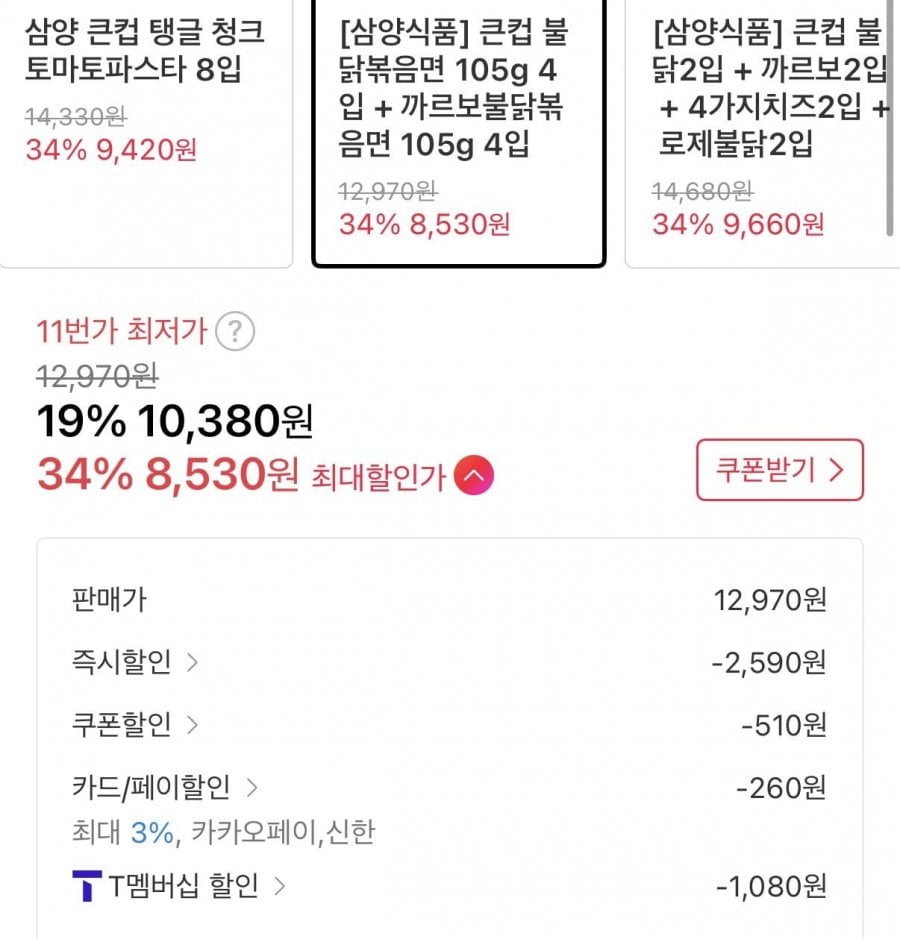Open the 카드/페이할인 details chevron

click(251, 788)
